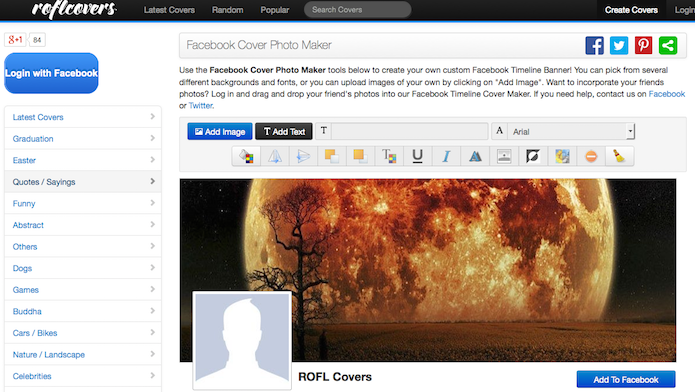Expand the Quotes / Sayings category
The height and width of the screenshot is (392, 695).
pyautogui.click(x=83, y=182)
